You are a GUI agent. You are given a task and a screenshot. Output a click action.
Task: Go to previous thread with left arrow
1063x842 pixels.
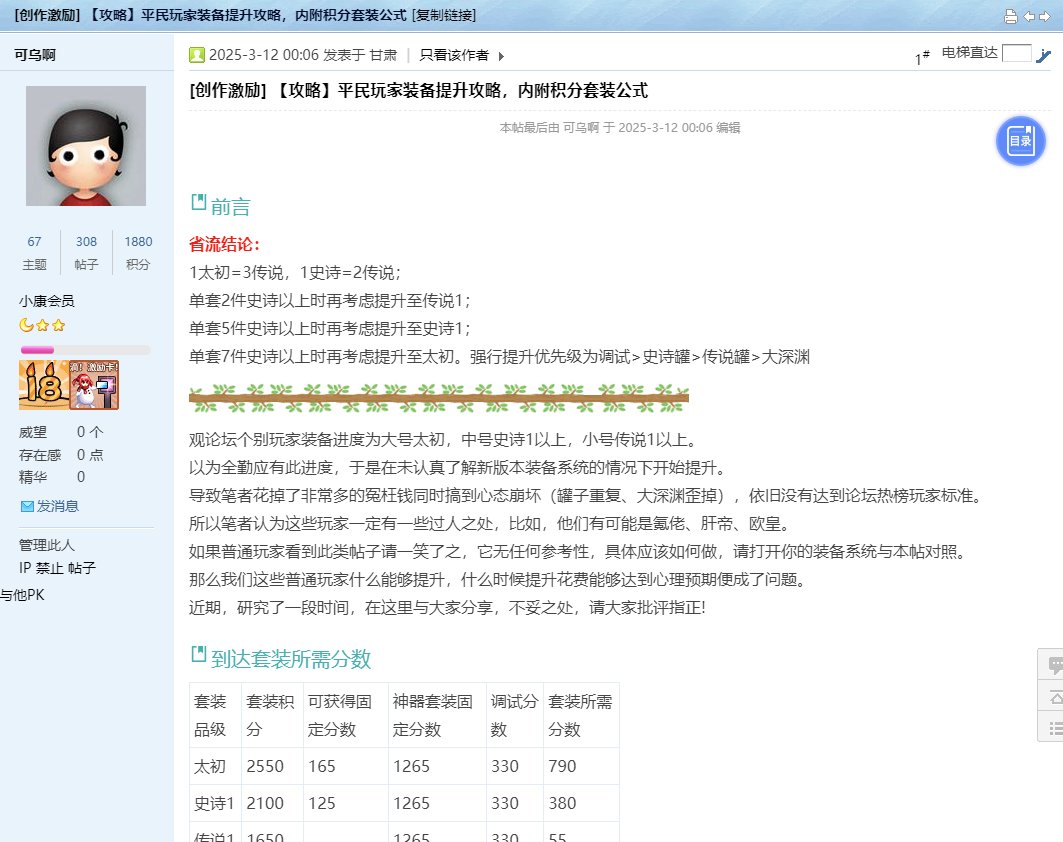pyautogui.click(x=1029, y=16)
